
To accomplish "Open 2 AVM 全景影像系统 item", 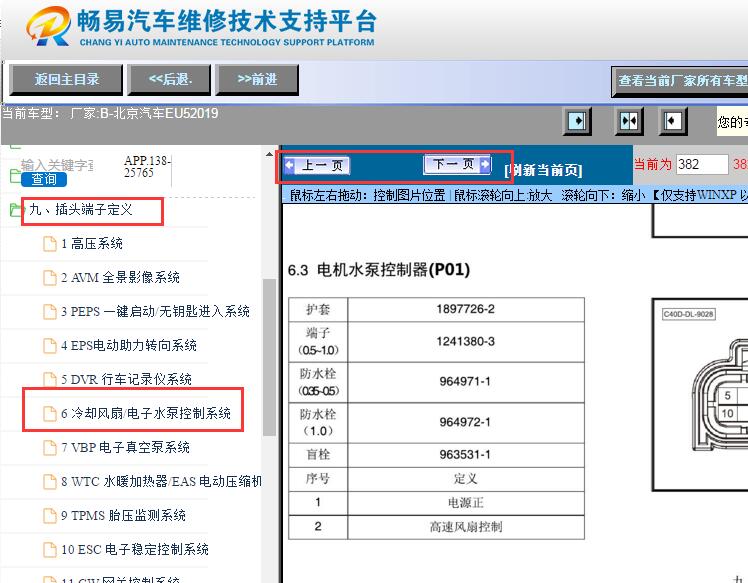I will tap(120, 278).
